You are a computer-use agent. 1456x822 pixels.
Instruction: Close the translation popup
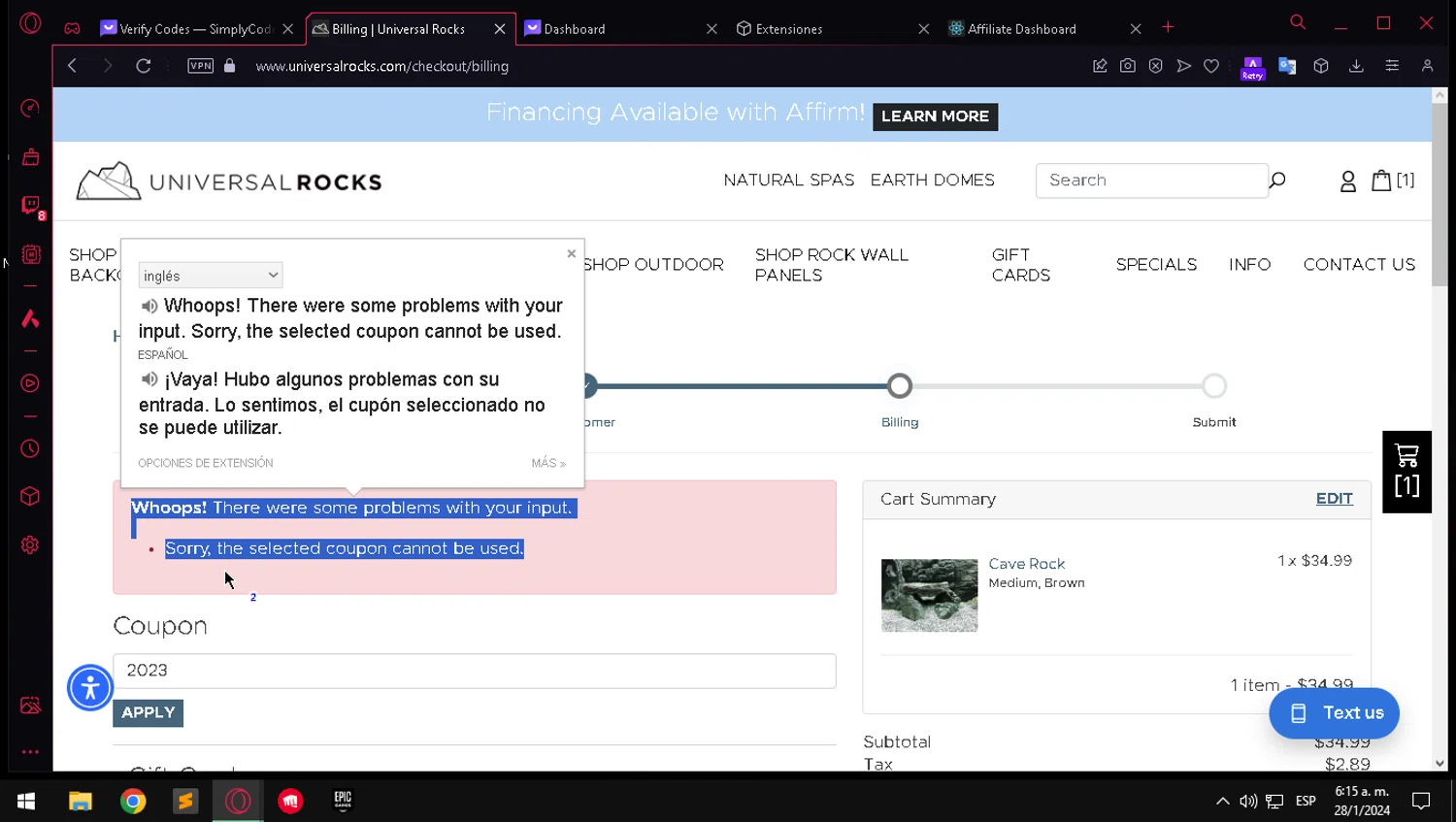572,253
